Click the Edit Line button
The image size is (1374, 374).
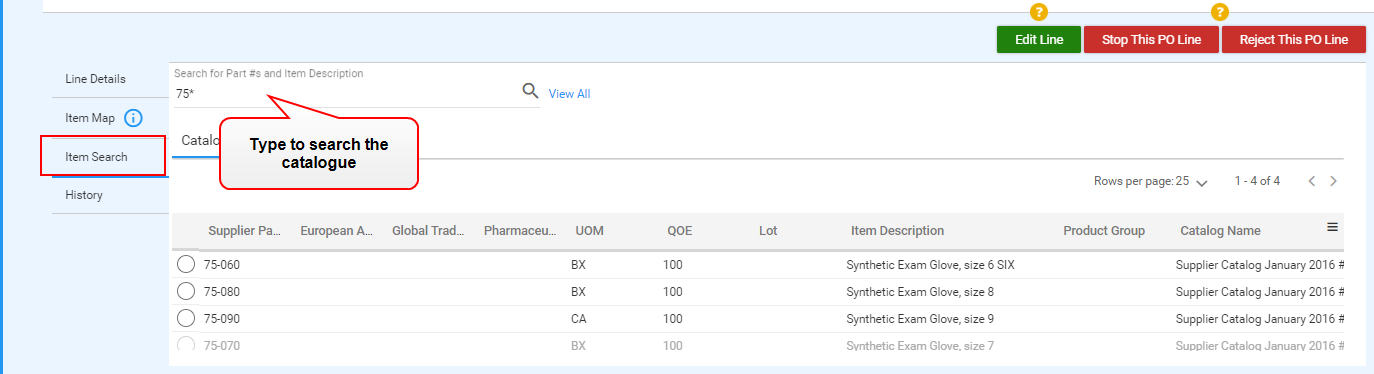(x=1038, y=40)
